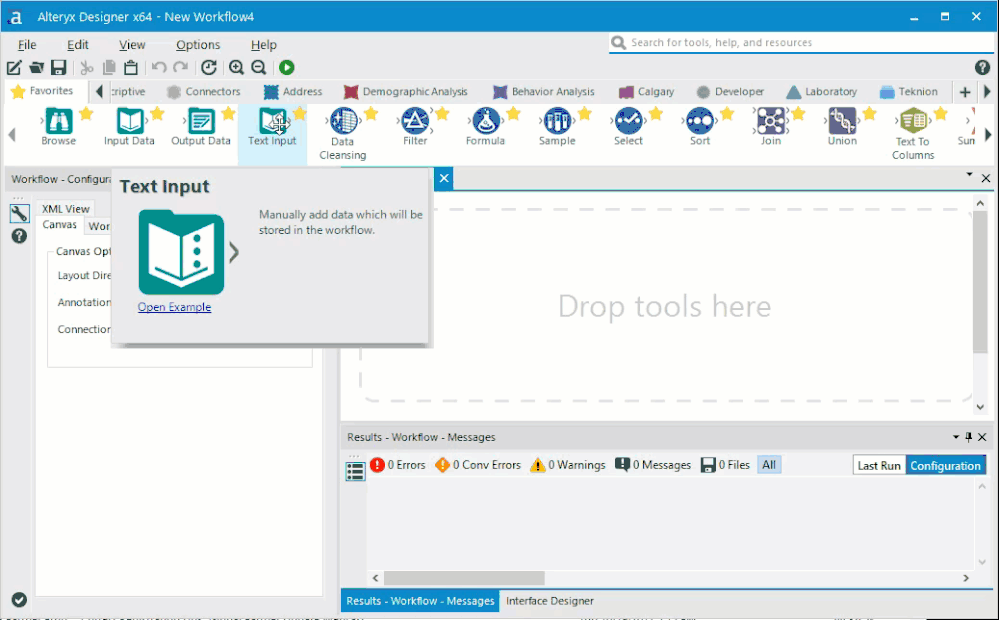Filter results by 0 Warnings
This screenshot has height=620, width=999.
[568, 465]
